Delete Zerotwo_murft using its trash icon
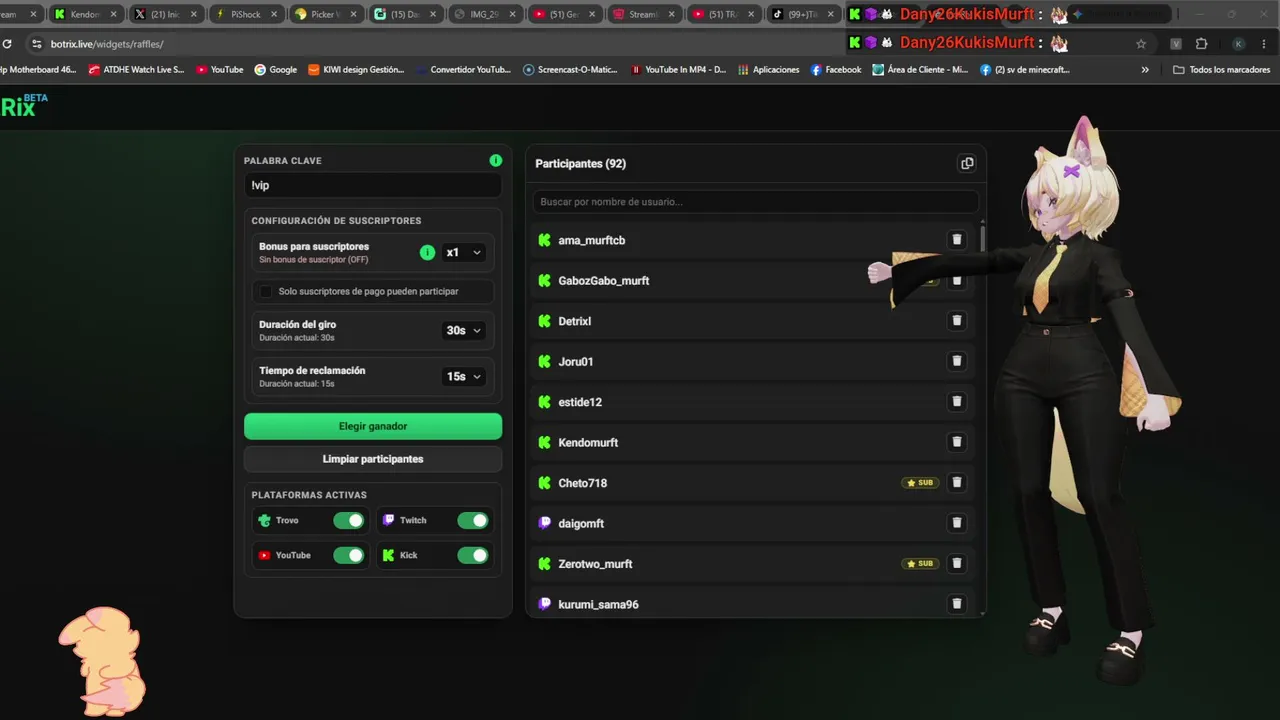 [x=956, y=564]
